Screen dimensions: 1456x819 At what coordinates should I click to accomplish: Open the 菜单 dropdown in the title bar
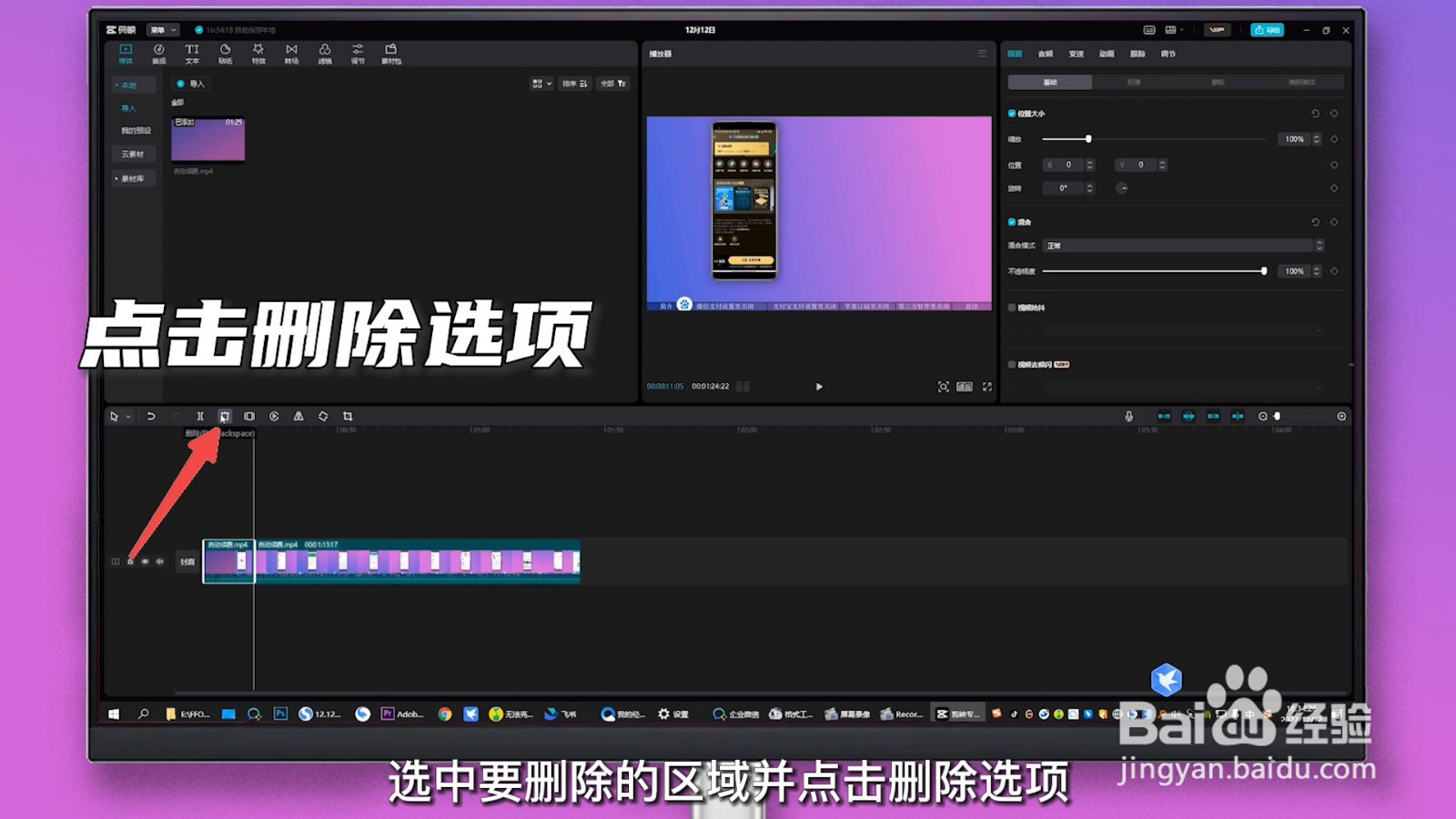[162, 29]
